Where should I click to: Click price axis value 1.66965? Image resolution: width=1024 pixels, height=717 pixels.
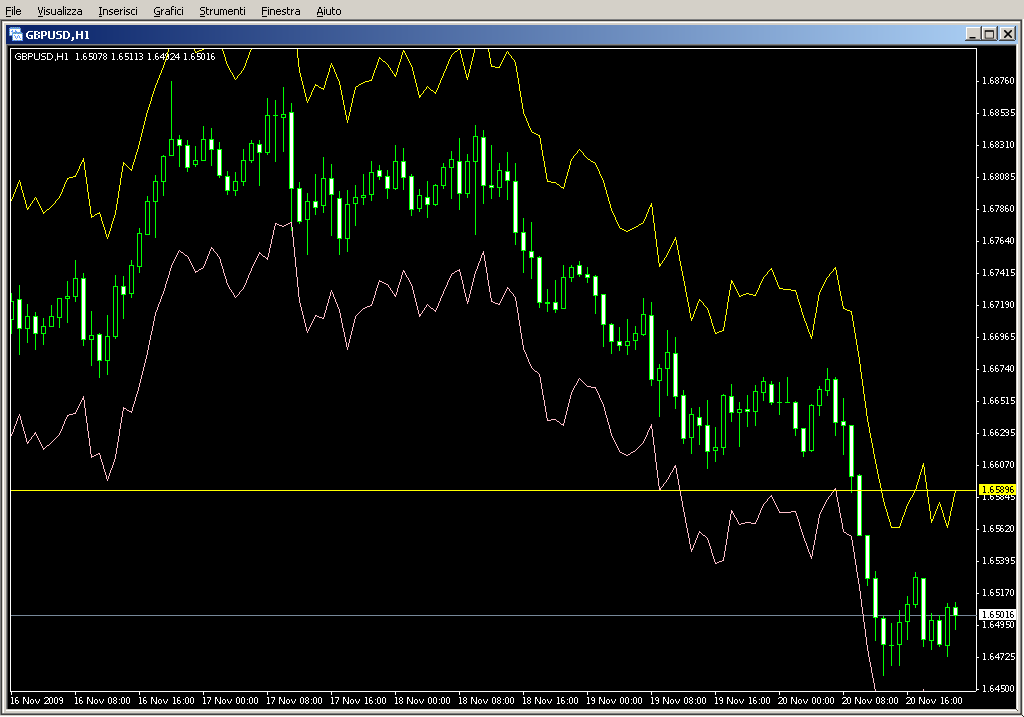click(x=999, y=337)
